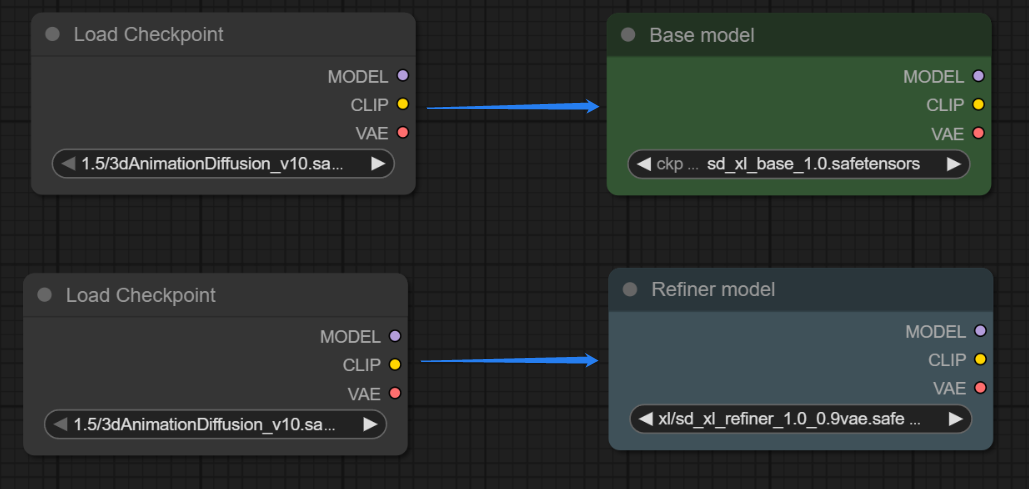Click the yellow CLIP port on Base model node

point(978,104)
